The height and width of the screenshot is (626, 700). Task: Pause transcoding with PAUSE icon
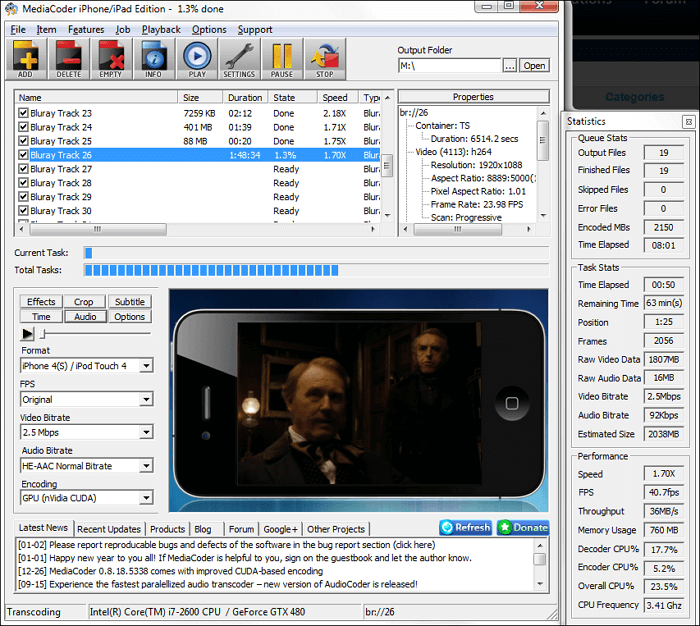click(282, 60)
